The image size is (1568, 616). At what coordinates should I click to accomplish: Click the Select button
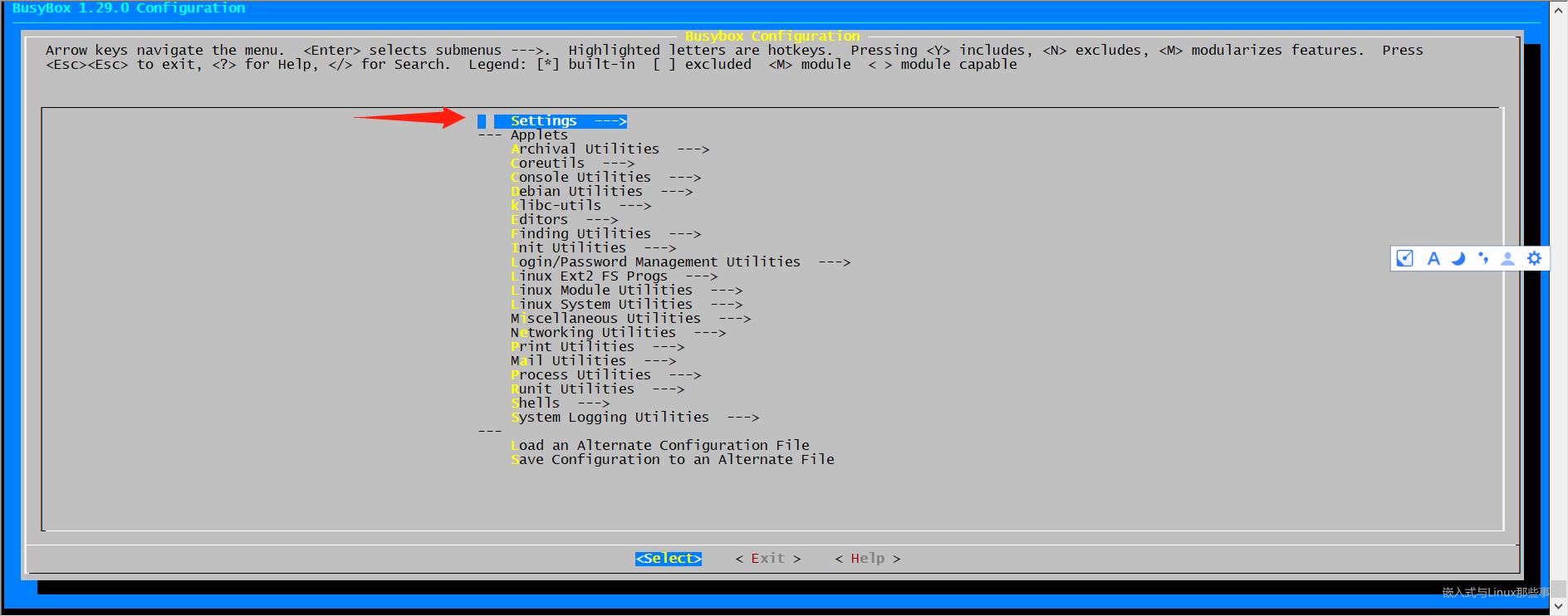pos(669,559)
